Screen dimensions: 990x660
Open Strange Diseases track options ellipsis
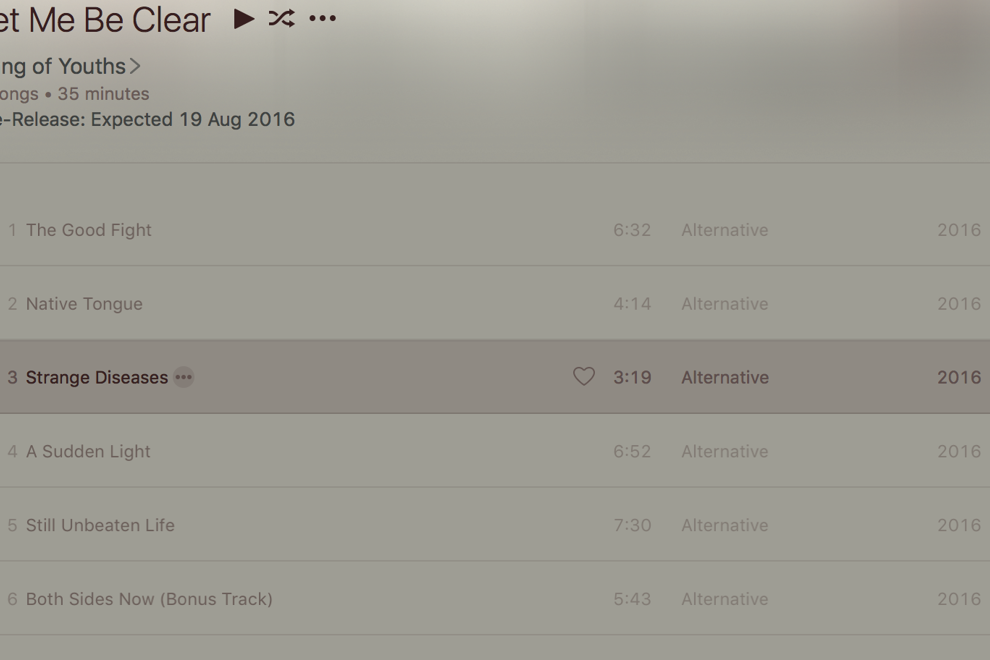tap(184, 377)
